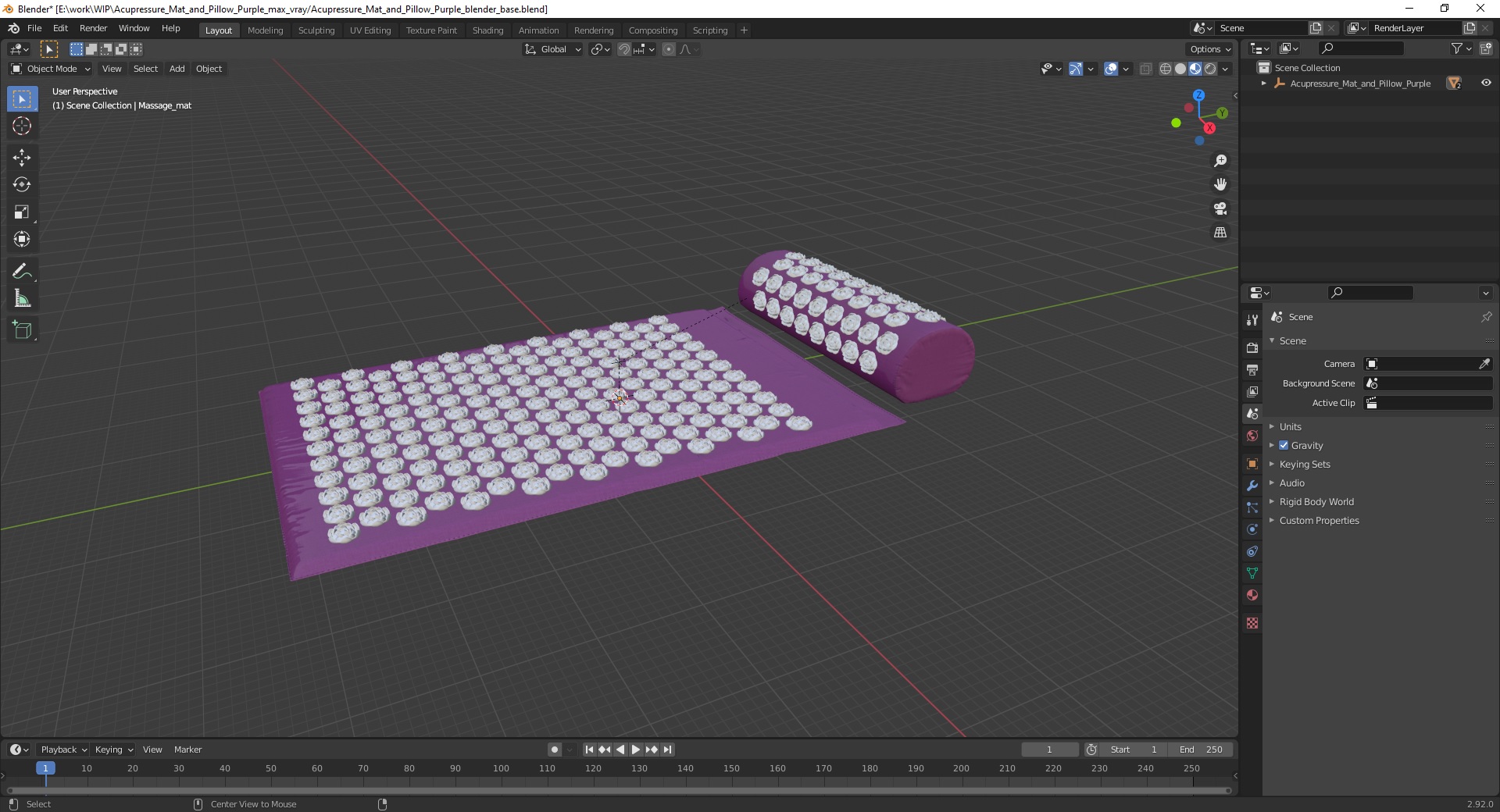Toggle camera view icon

point(1220,208)
